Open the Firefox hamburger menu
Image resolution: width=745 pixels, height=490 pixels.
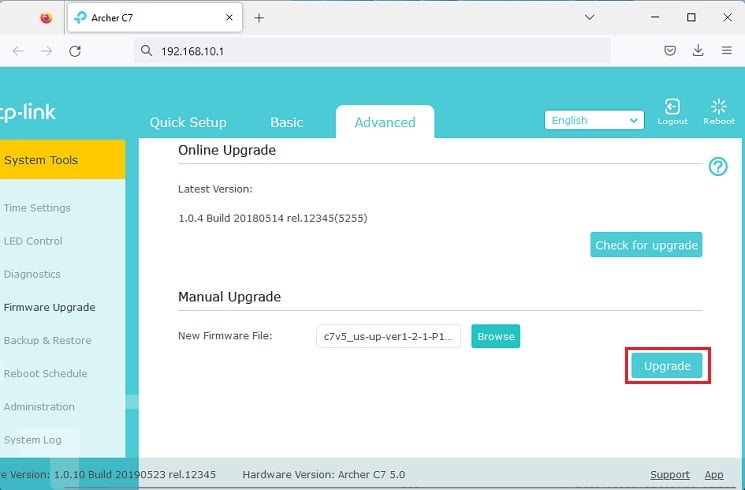(726, 50)
